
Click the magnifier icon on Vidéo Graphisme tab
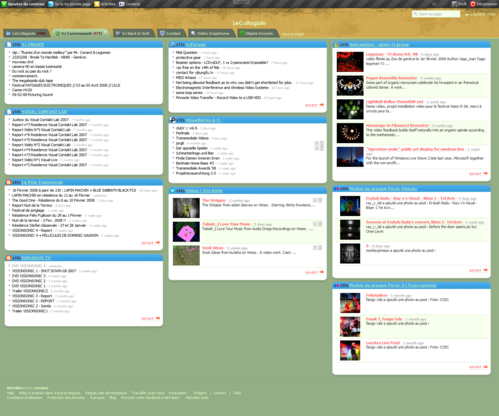click(193, 33)
